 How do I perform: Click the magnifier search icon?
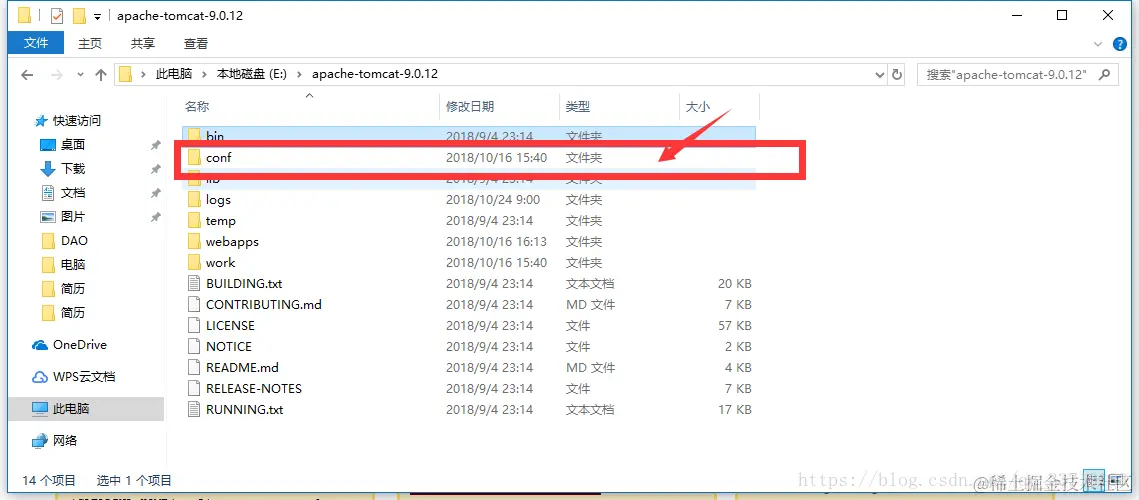pos(1104,74)
